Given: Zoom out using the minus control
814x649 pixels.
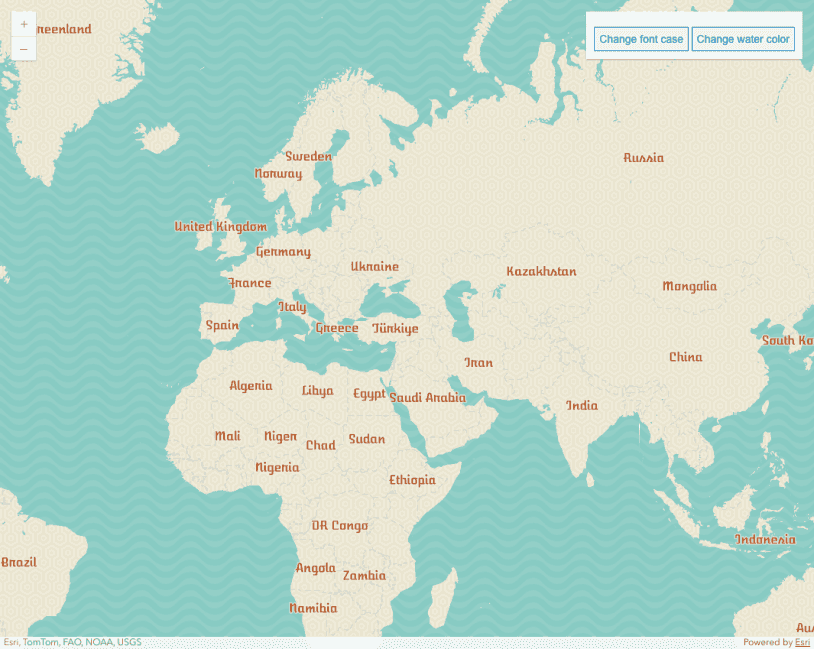Looking at the screenshot, I should pos(23,48).
